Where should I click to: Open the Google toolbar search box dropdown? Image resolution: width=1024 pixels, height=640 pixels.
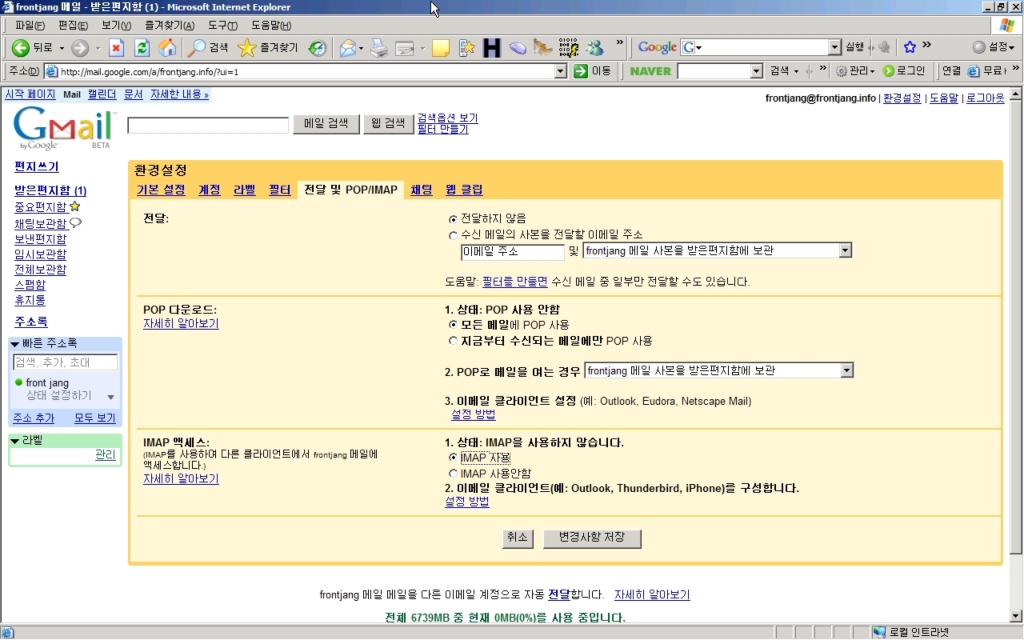(x=834, y=47)
